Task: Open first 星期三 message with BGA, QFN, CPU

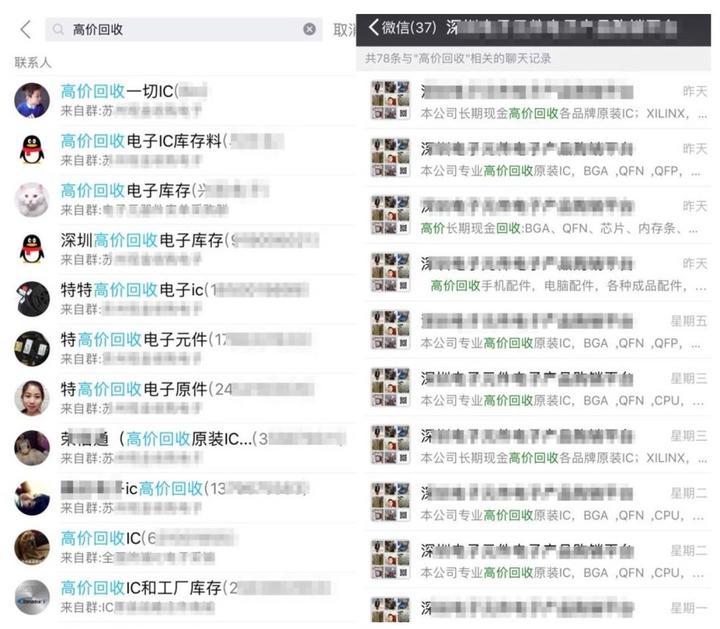Action: coord(538,388)
